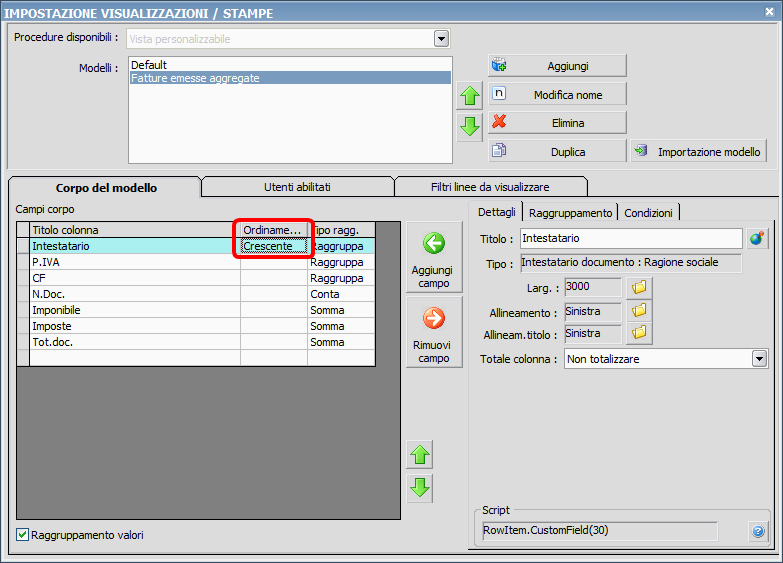Viewport: 783px width, 563px height.
Task: Click Modifica nome button
Action: coord(557,94)
